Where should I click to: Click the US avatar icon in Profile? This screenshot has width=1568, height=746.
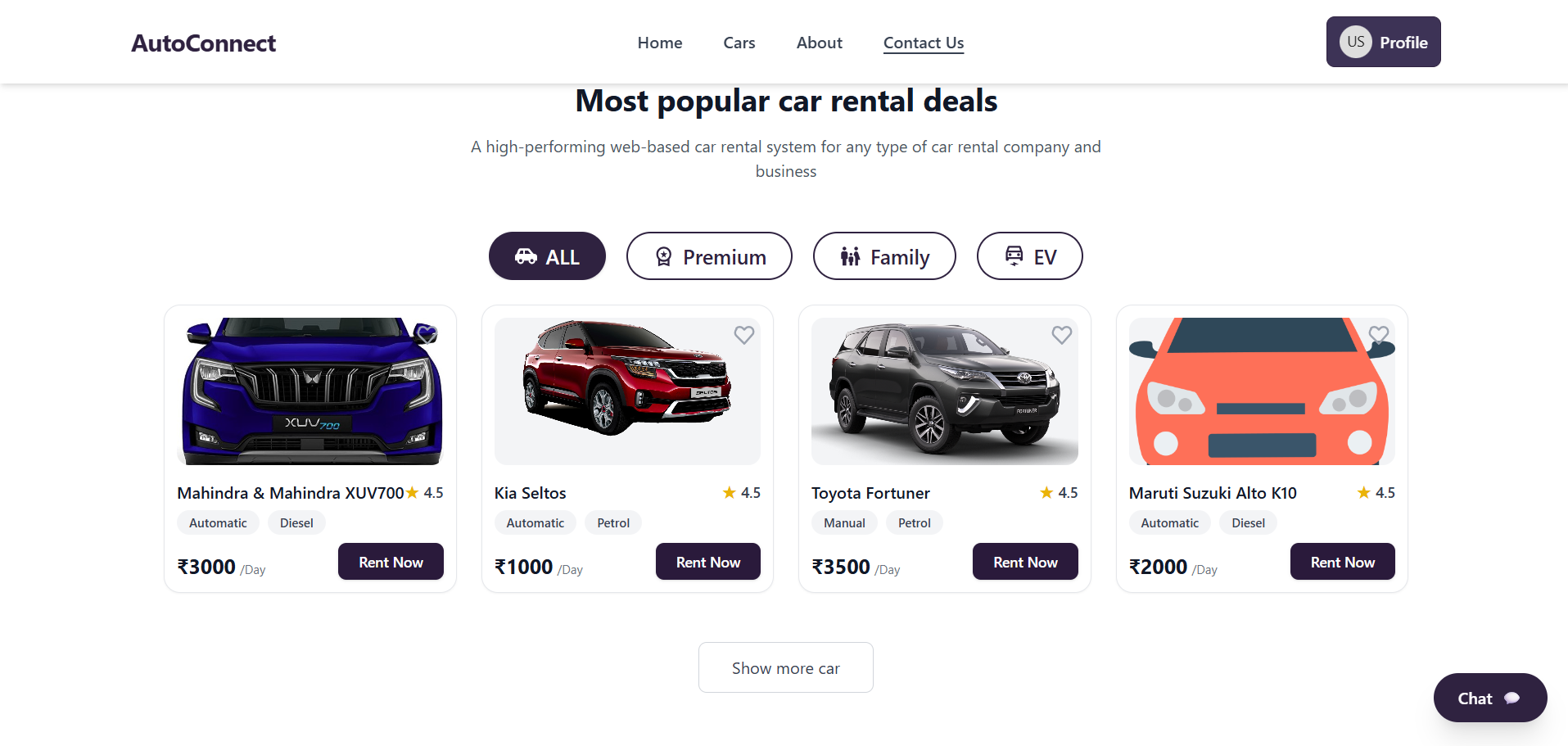[x=1355, y=42]
